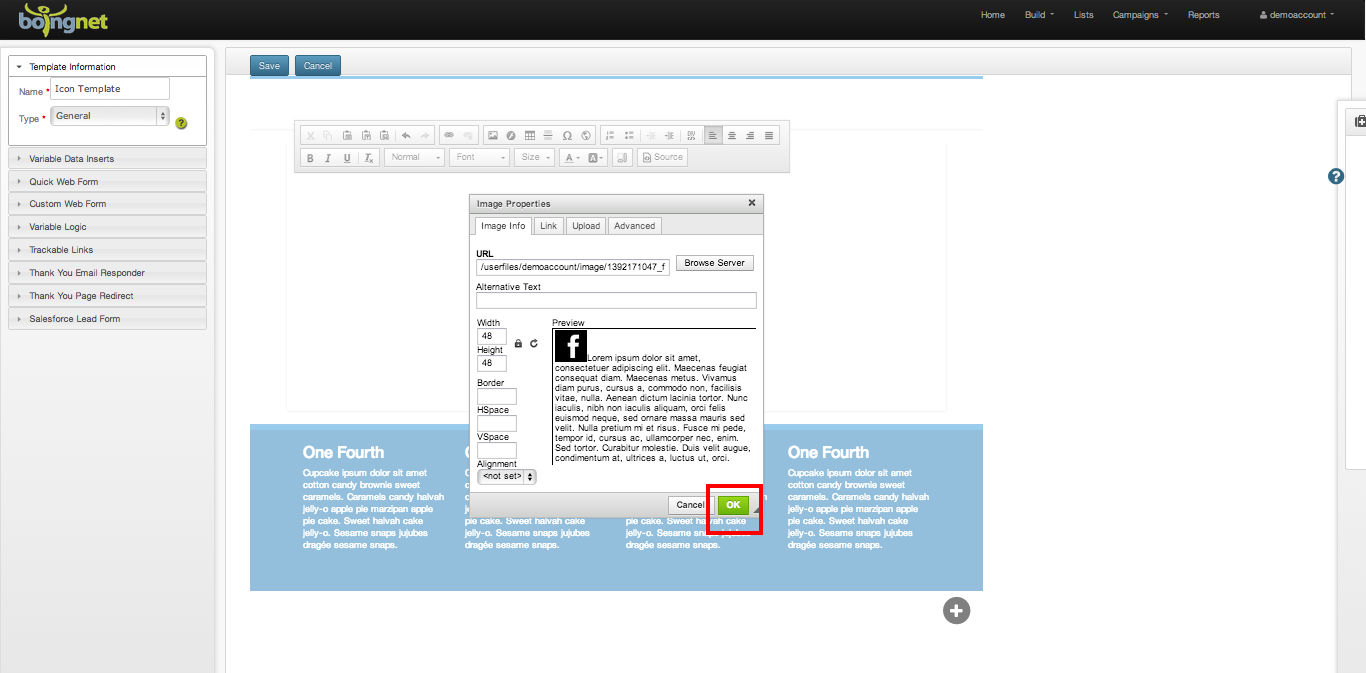This screenshot has width=1366, height=673.
Task: Open the demoaccount user menu
Action: (x=1296, y=15)
